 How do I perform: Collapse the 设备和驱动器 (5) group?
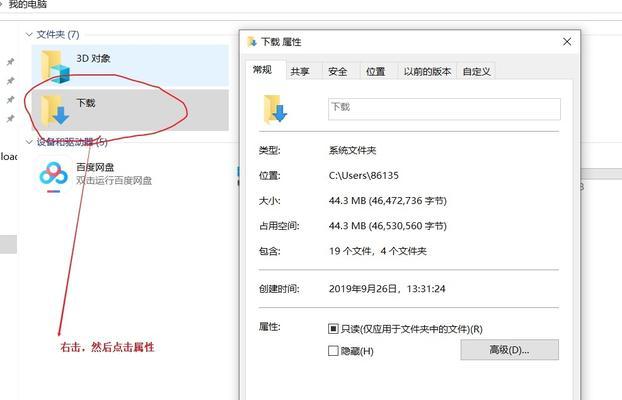click(29, 142)
